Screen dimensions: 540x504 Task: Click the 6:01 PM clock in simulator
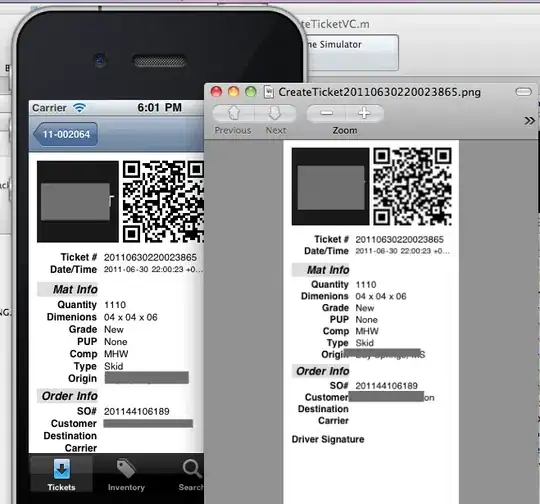(159, 107)
